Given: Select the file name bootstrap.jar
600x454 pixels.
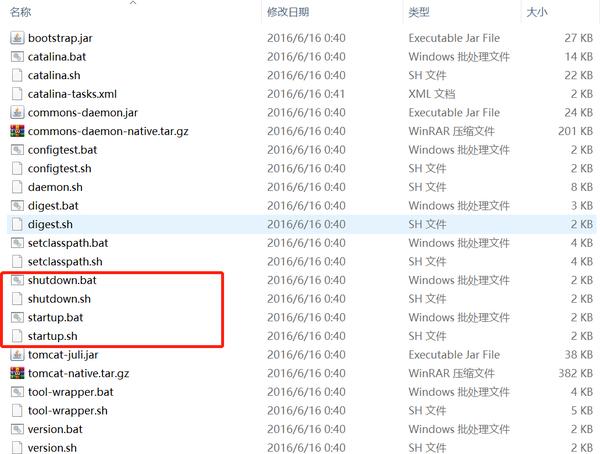Looking at the screenshot, I should [x=60, y=38].
